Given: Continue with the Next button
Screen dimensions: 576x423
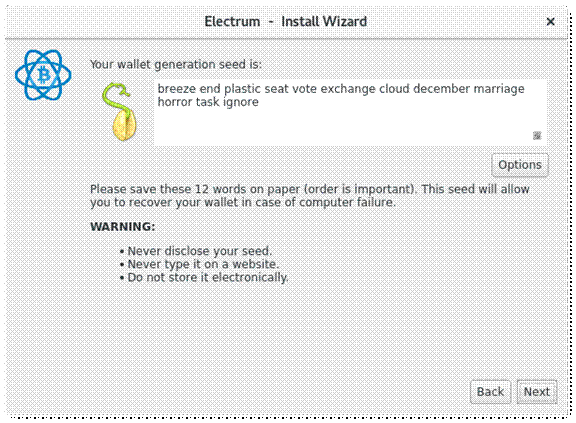Looking at the screenshot, I should pos(537,392).
